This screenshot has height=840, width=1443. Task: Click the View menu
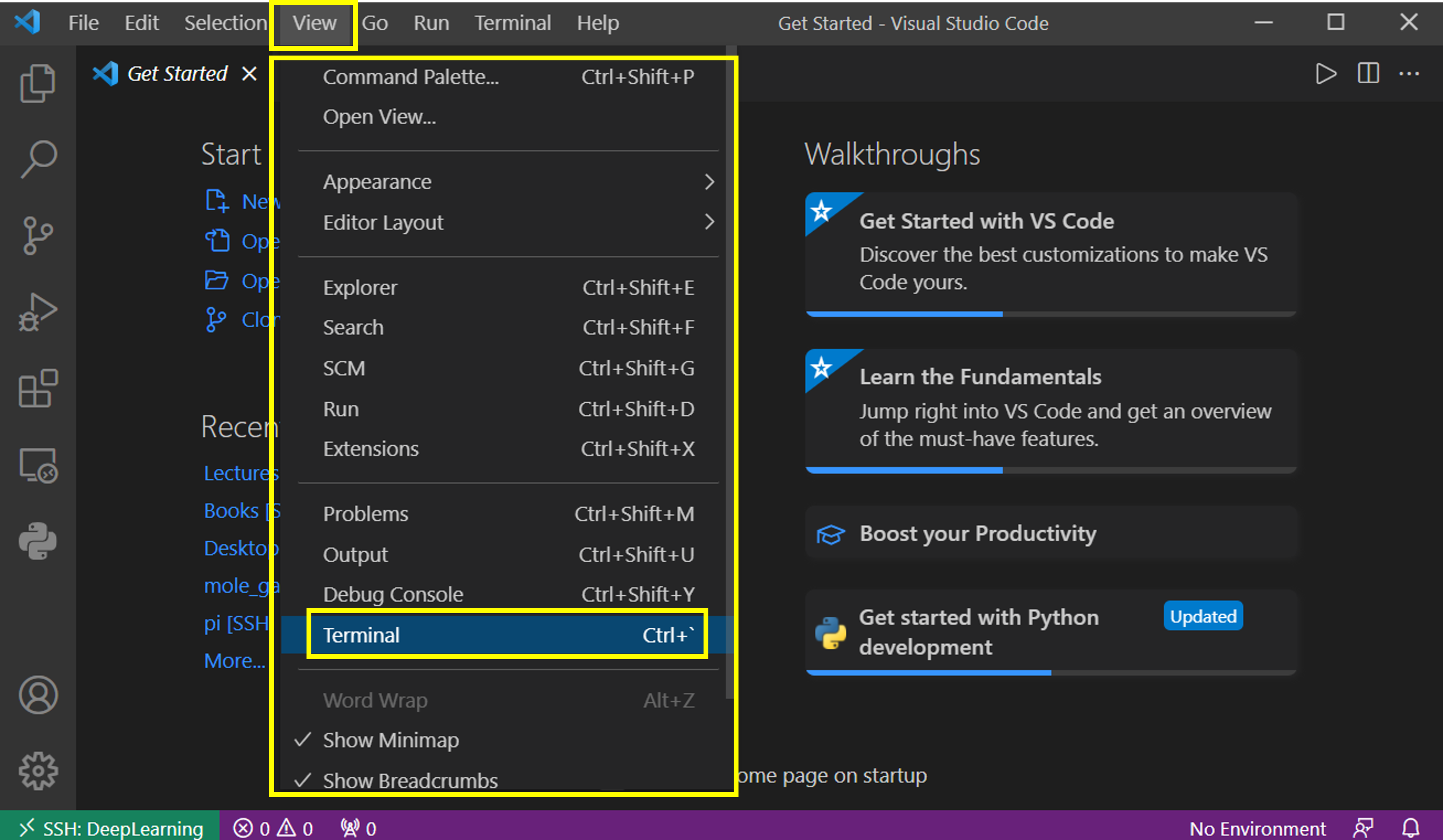pos(314,23)
